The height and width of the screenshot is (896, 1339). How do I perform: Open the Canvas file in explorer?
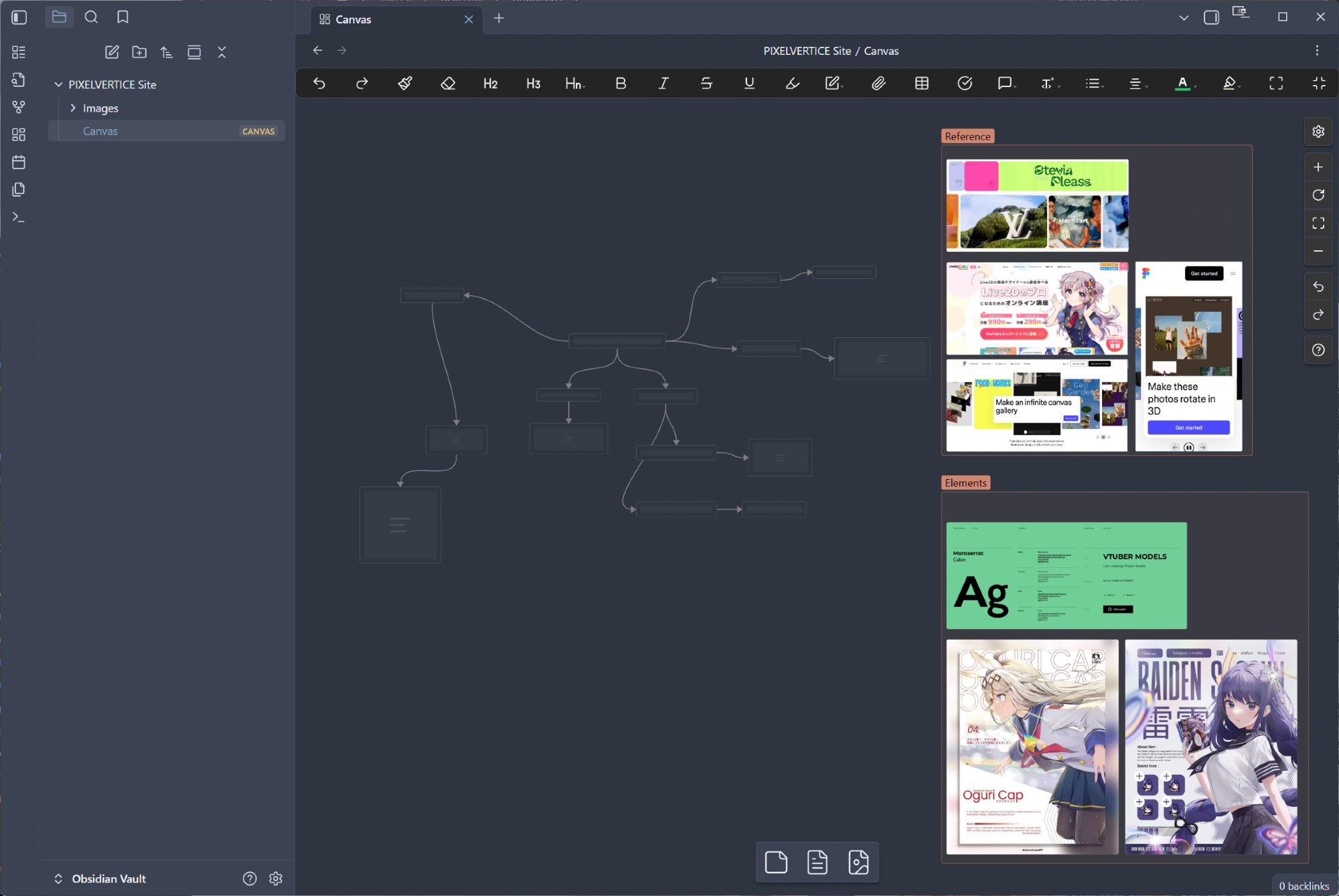pos(100,131)
